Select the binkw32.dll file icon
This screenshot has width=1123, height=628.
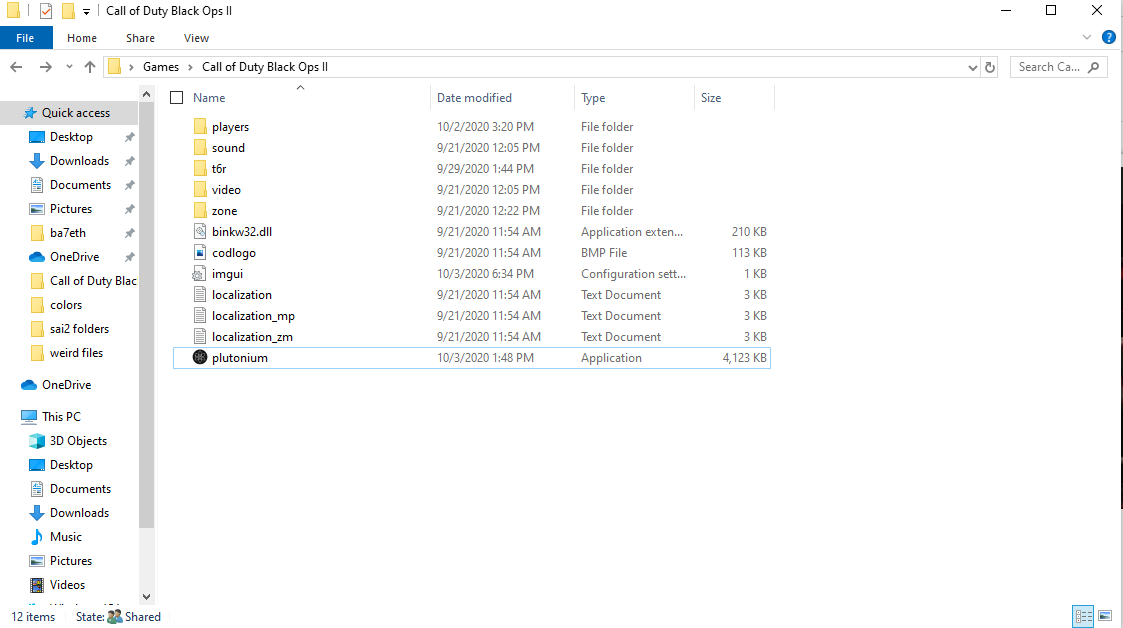200,232
